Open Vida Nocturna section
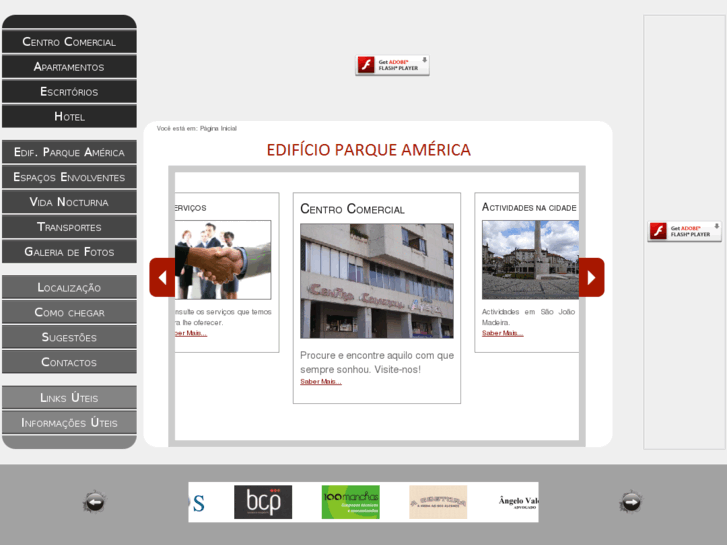This screenshot has width=727, height=545. point(69,202)
